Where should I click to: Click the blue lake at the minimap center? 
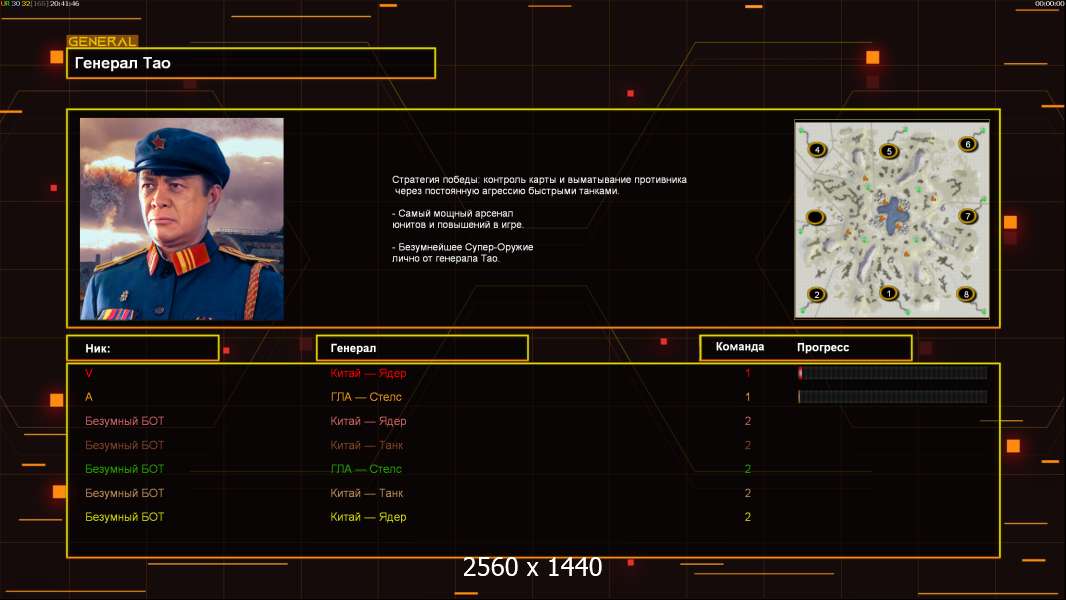pos(893,215)
